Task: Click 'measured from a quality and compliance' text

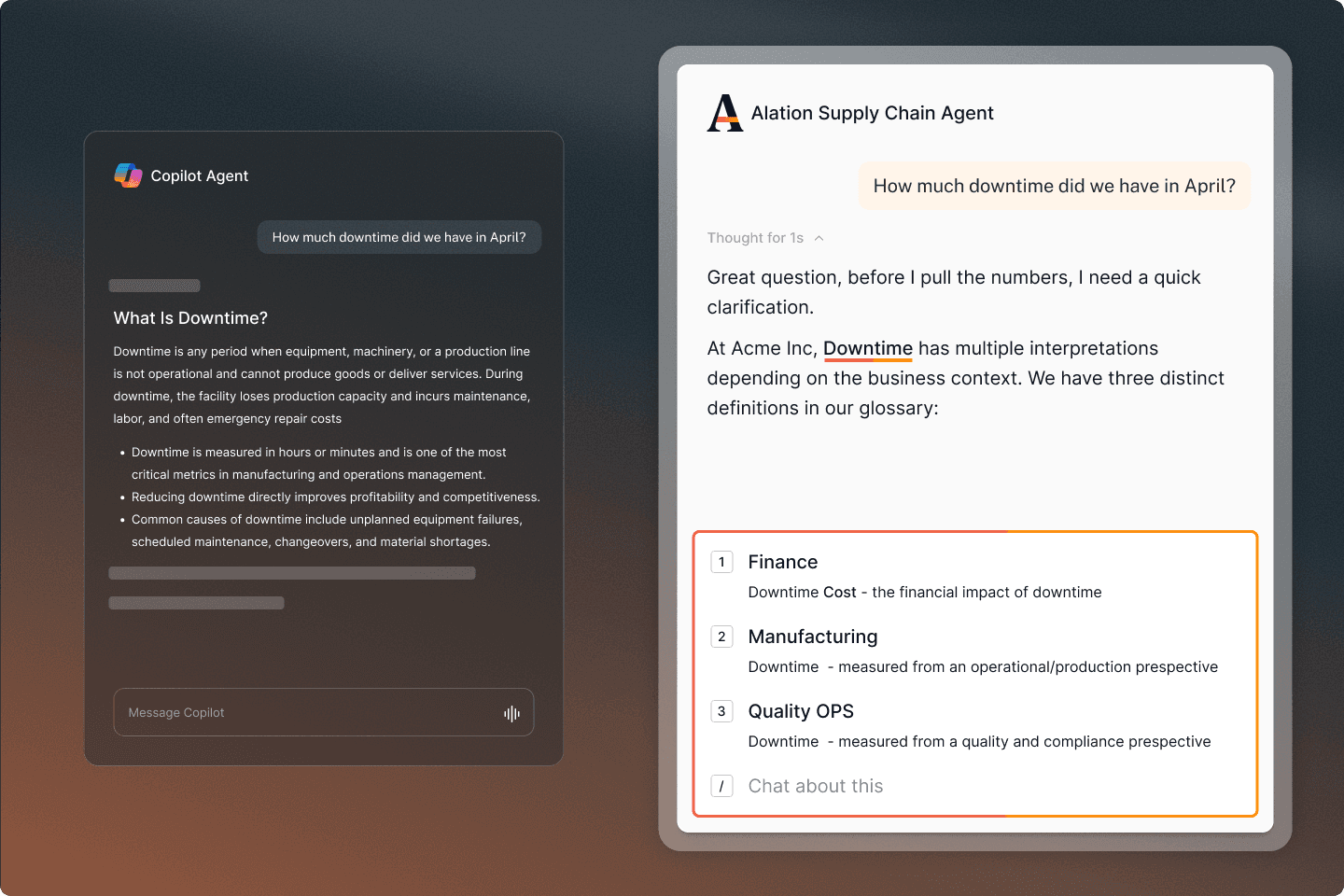Action: click(1024, 741)
